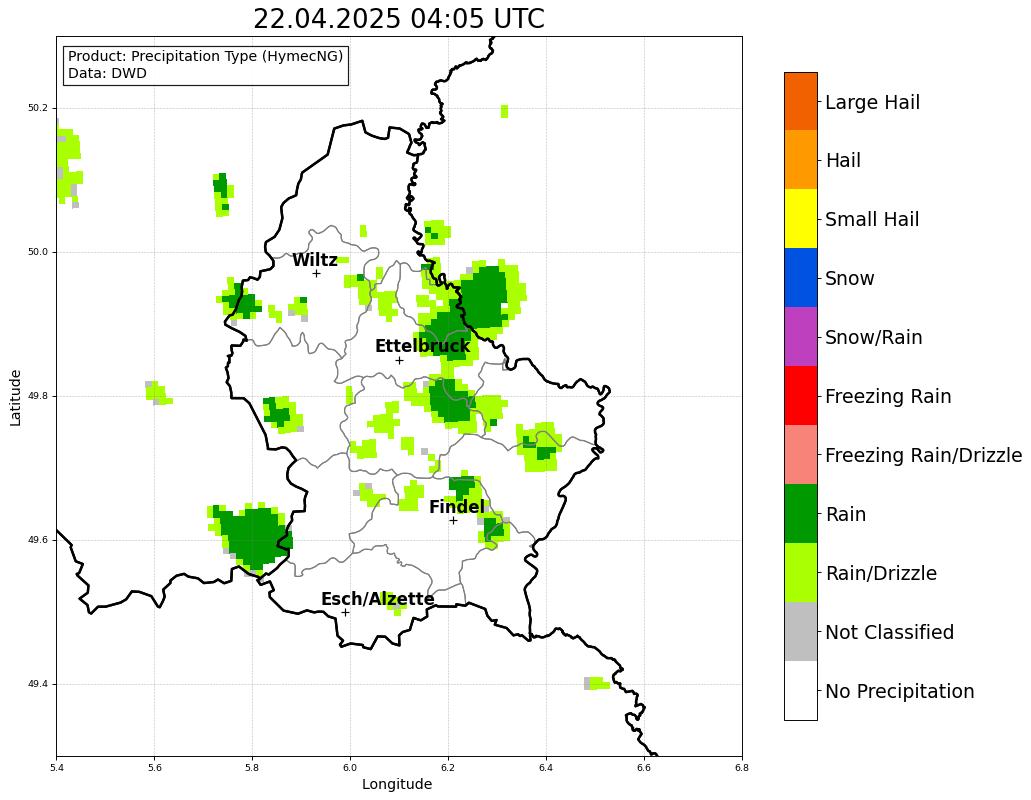This screenshot has width=1031, height=800.
Task: Click the white No Precipitation swatch
Action: [801, 690]
